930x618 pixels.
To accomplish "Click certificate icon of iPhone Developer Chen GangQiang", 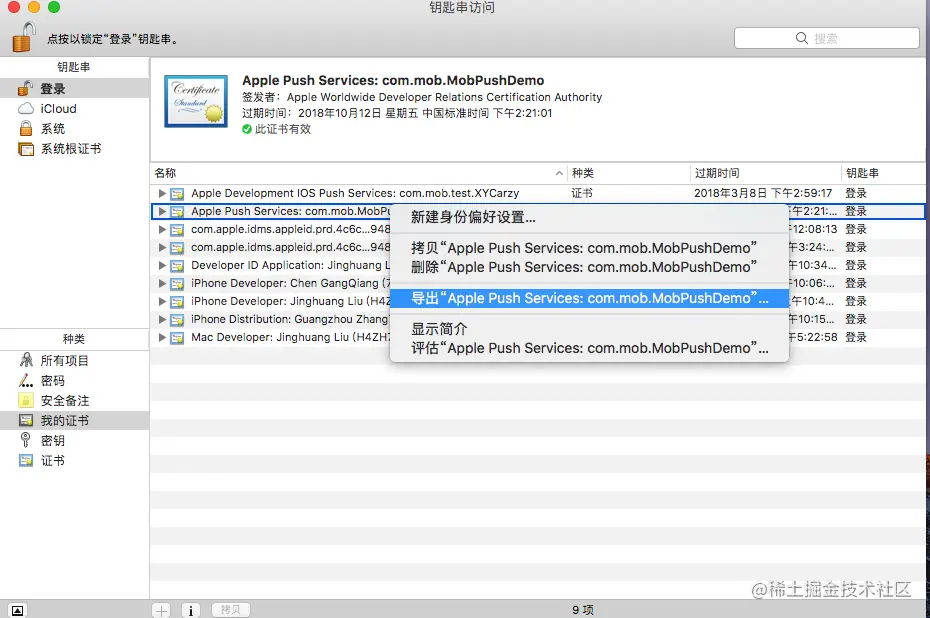I will (177, 284).
